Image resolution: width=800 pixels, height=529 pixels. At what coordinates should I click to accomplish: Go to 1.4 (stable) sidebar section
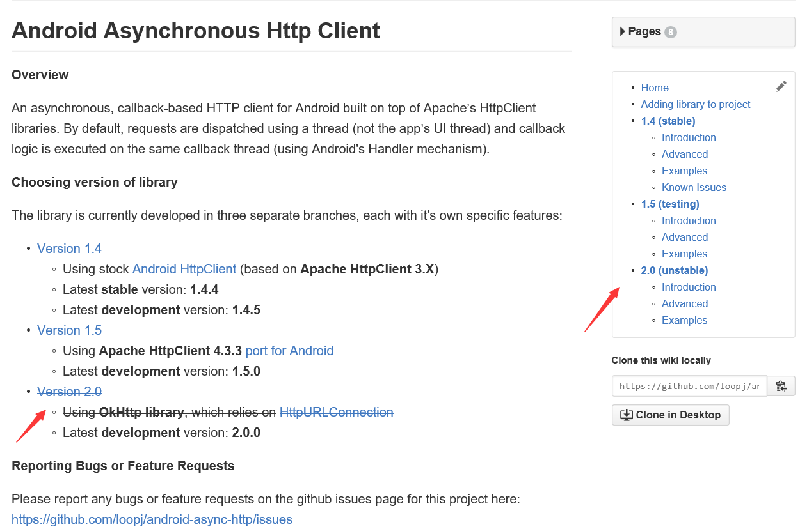669,121
